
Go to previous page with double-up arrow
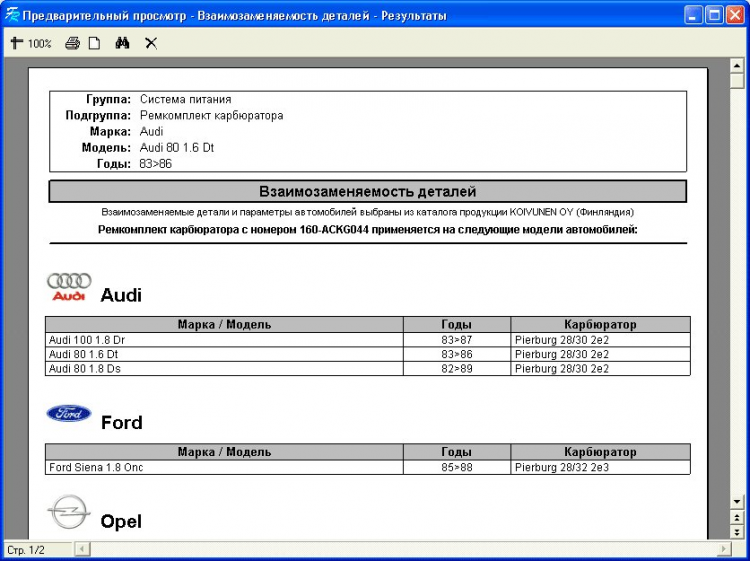(737, 517)
